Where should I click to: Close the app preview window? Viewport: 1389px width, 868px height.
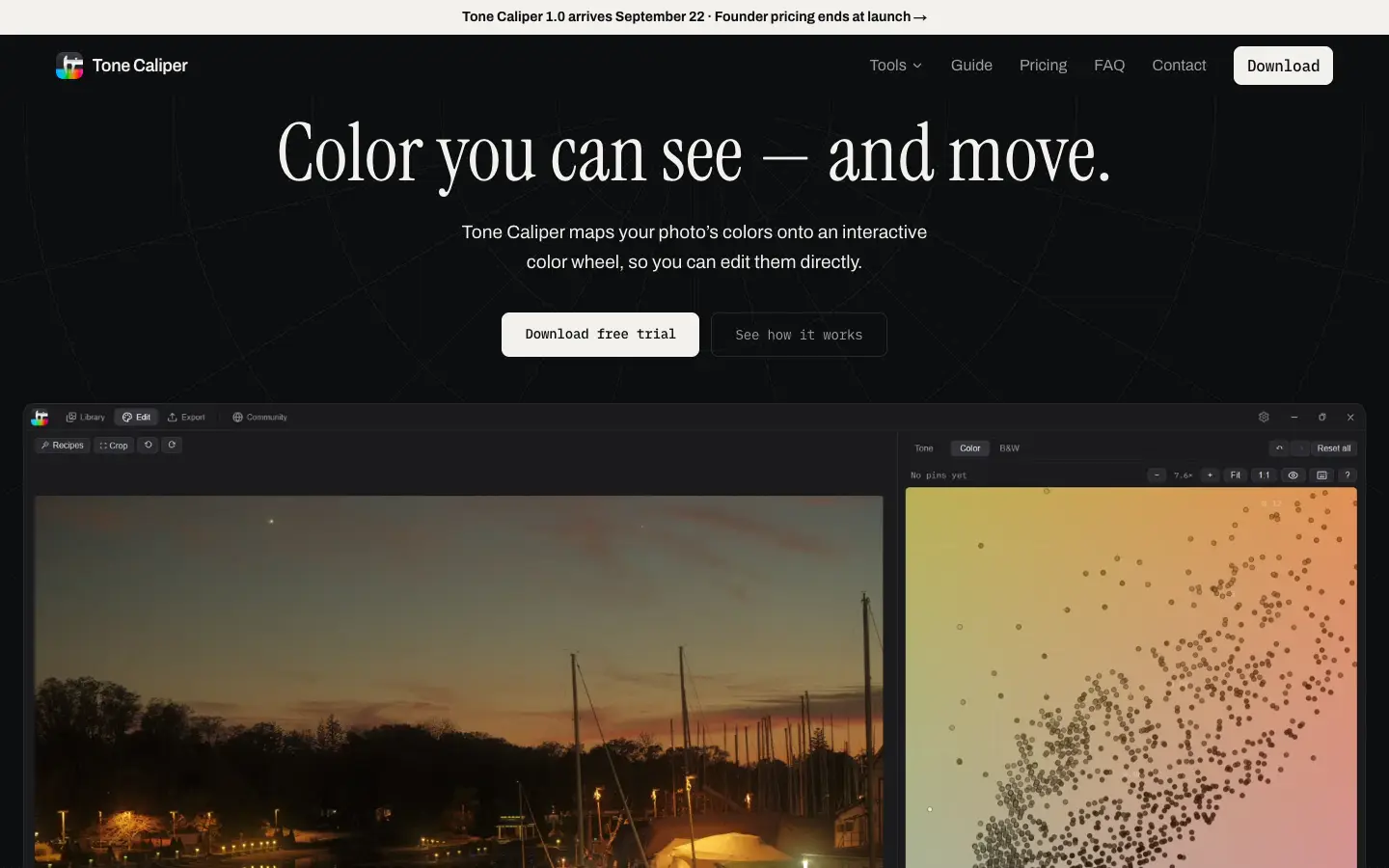click(x=1350, y=418)
